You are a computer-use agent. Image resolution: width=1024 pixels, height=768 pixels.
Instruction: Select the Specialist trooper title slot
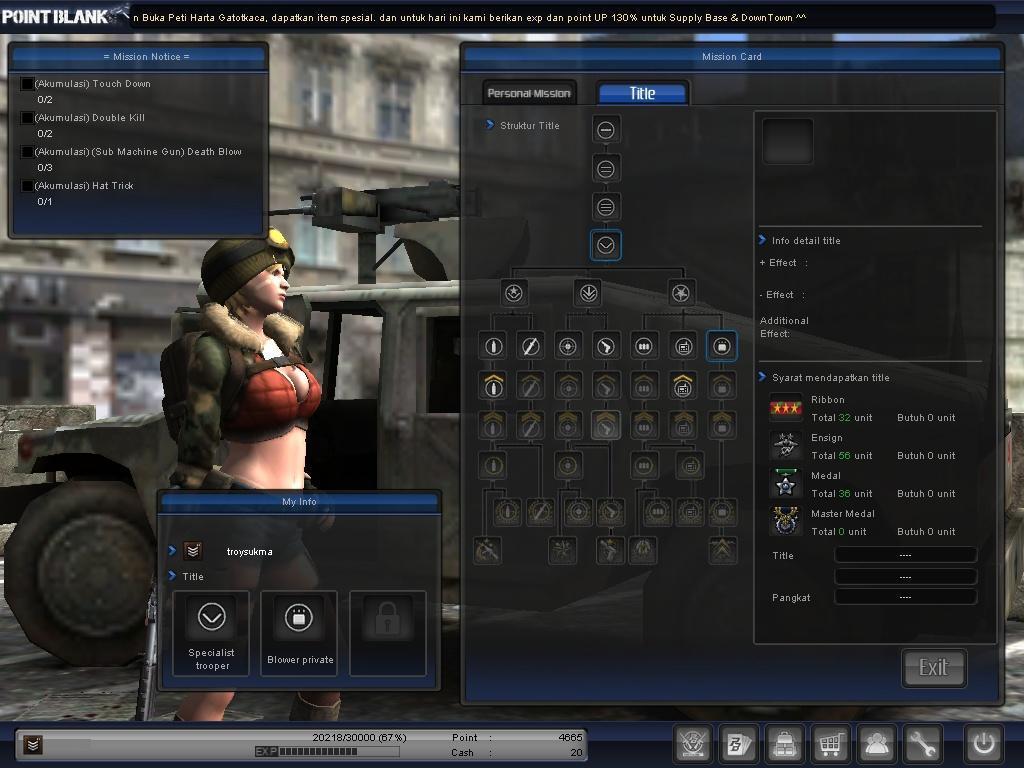click(x=211, y=633)
